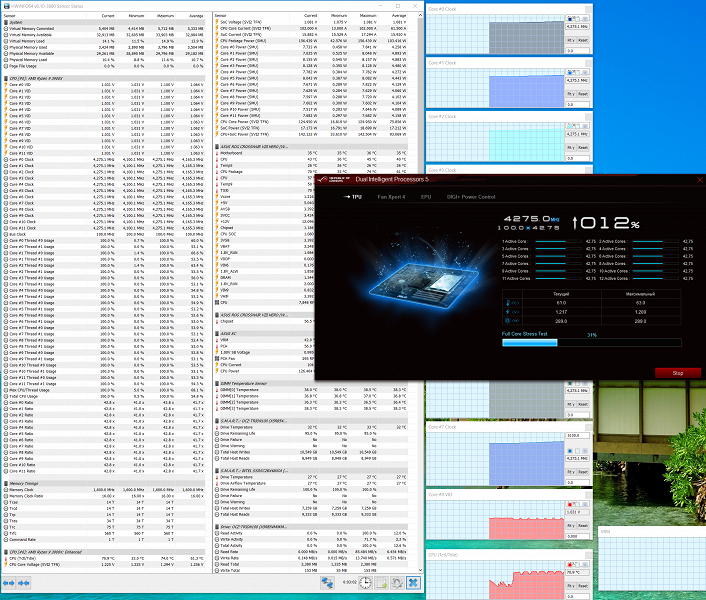Open HWiNFO remote network computers icon
The width and height of the screenshot is (706, 600).
point(327,582)
